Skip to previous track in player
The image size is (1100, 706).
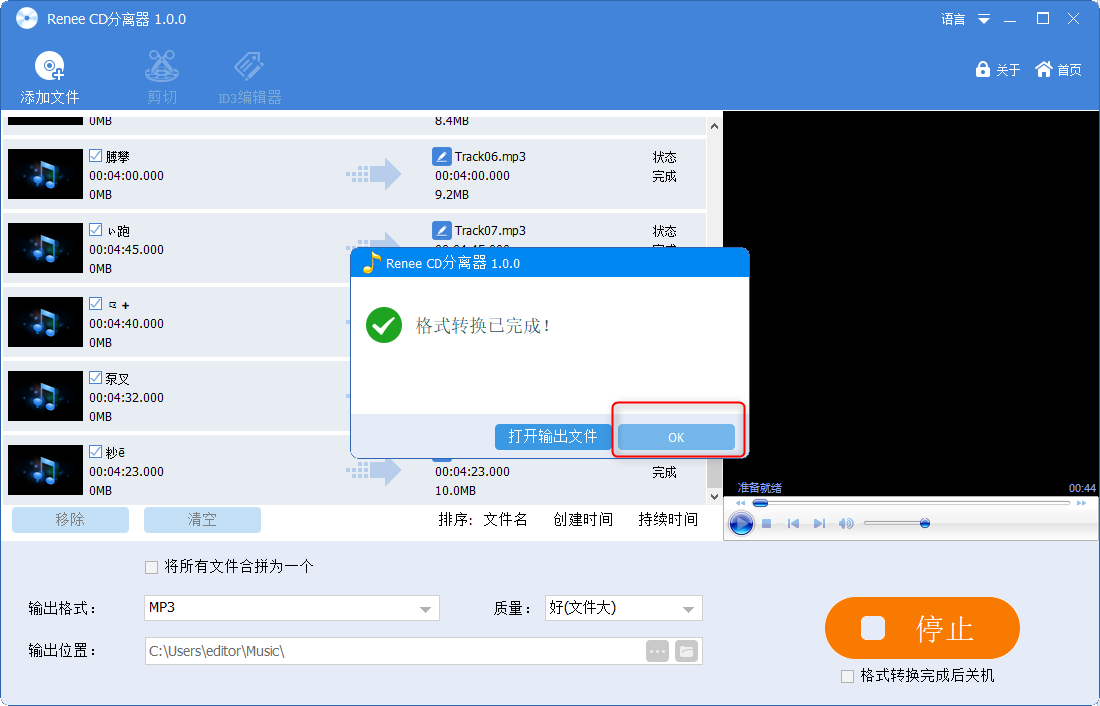point(793,524)
